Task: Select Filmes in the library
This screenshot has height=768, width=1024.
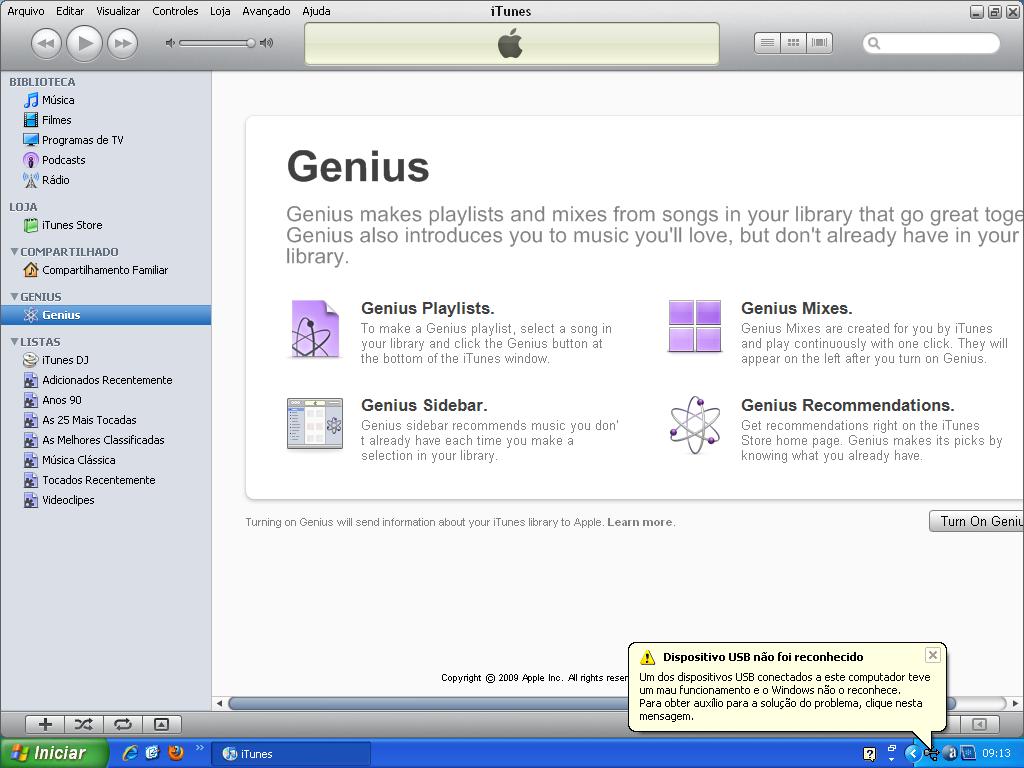Action: (106, 120)
